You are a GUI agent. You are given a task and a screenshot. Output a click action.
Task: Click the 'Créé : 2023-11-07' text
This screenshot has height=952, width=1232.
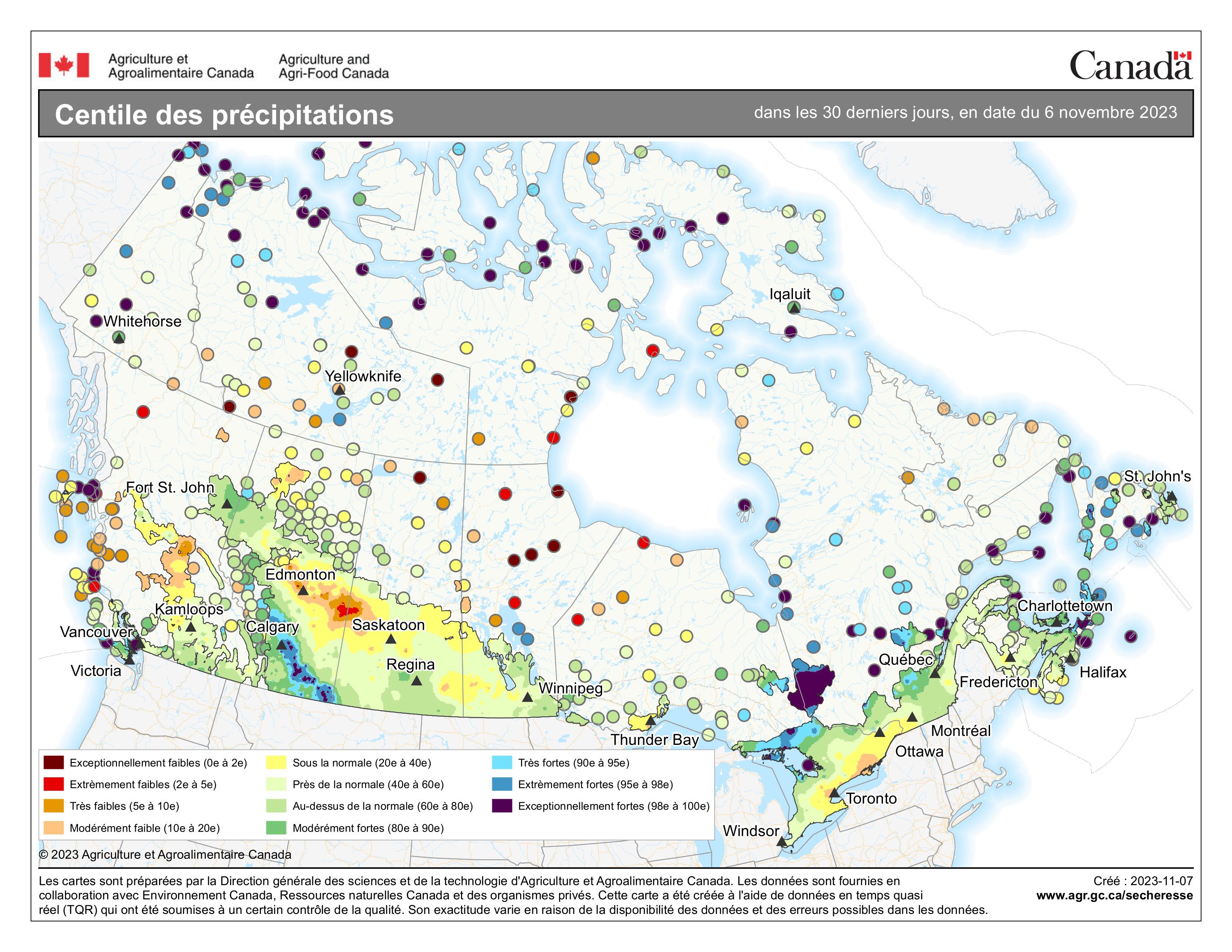click(1143, 881)
